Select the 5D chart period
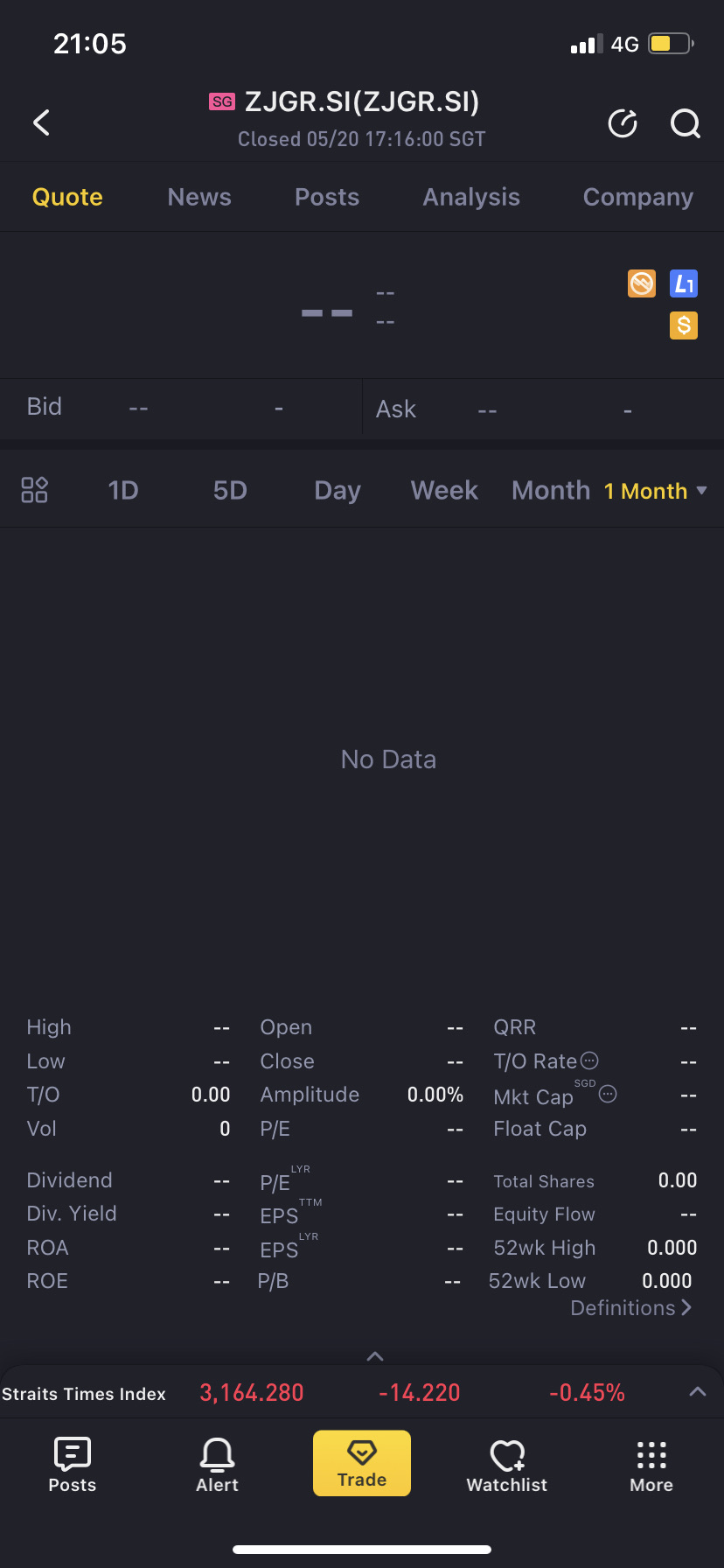 tap(230, 490)
